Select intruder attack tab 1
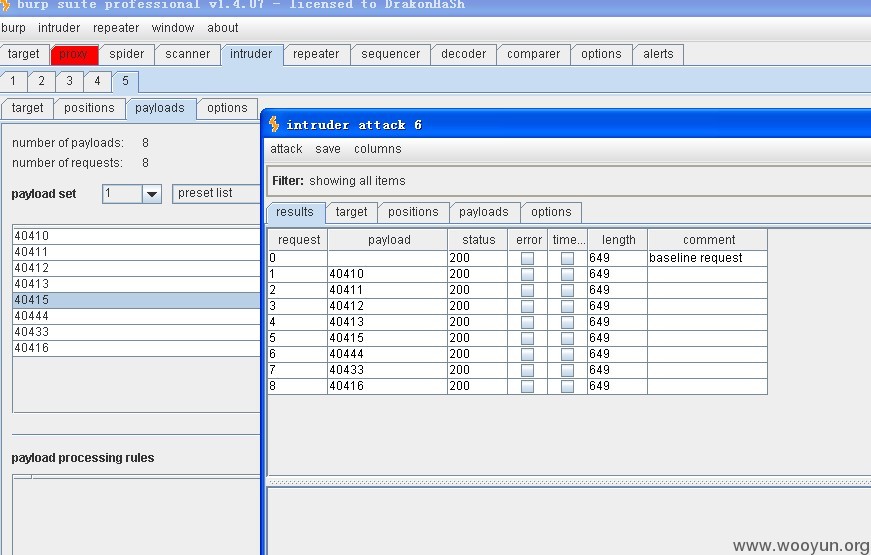The width and height of the screenshot is (871, 555). 13,81
